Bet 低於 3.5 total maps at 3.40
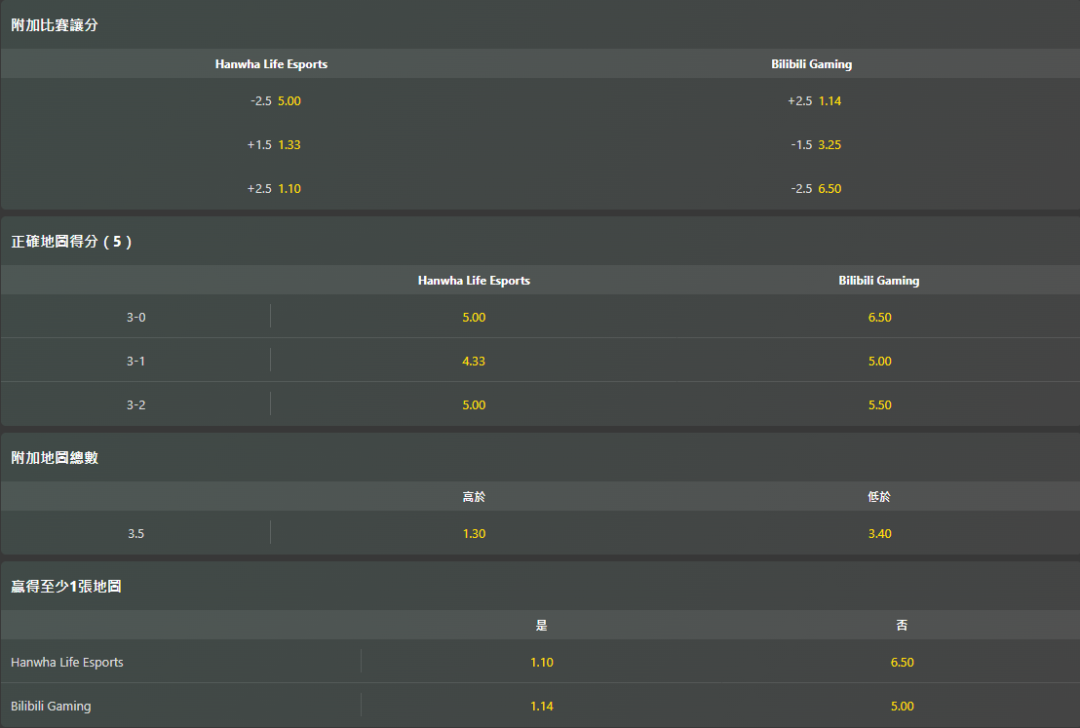Viewport: 1080px width, 728px height. [880, 534]
